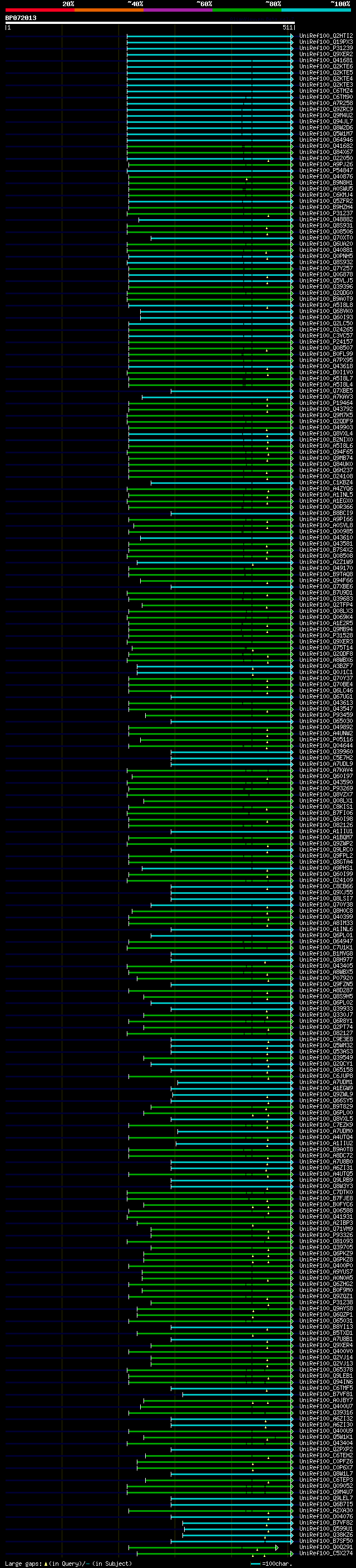Select hit label UniRef100_Q0Q291
This screenshot has width=356, height=1568.
(325, 1547)
